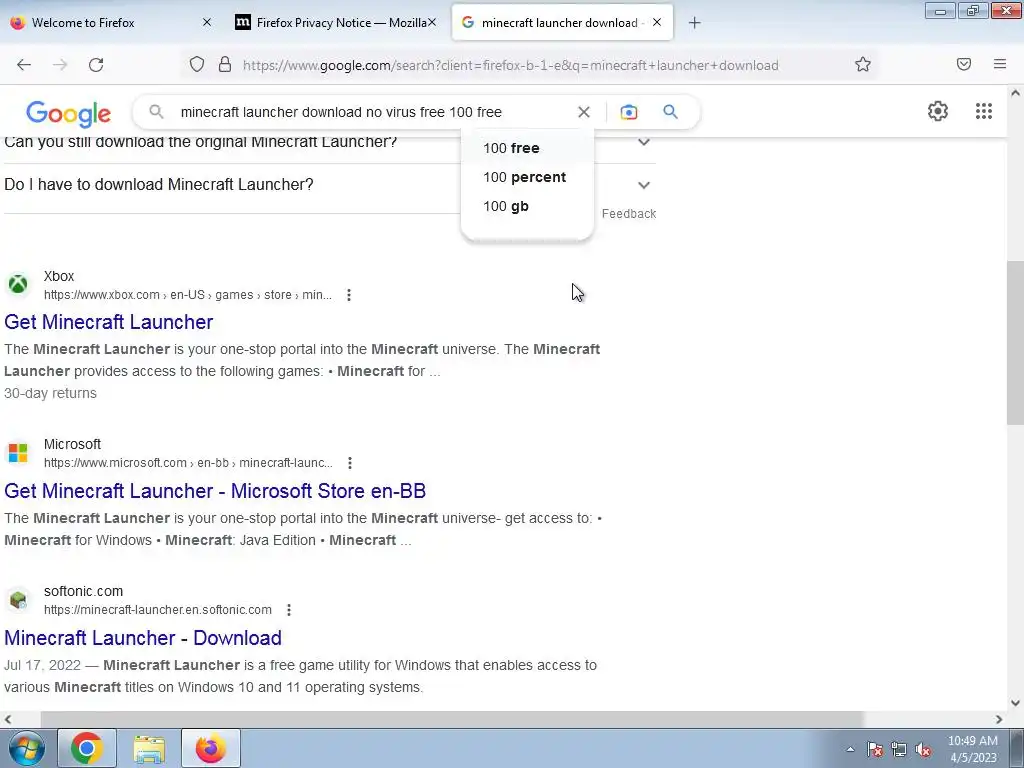This screenshot has height=768, width=1024.
Task: Click the softonic favicon
Action: (18, 600)
